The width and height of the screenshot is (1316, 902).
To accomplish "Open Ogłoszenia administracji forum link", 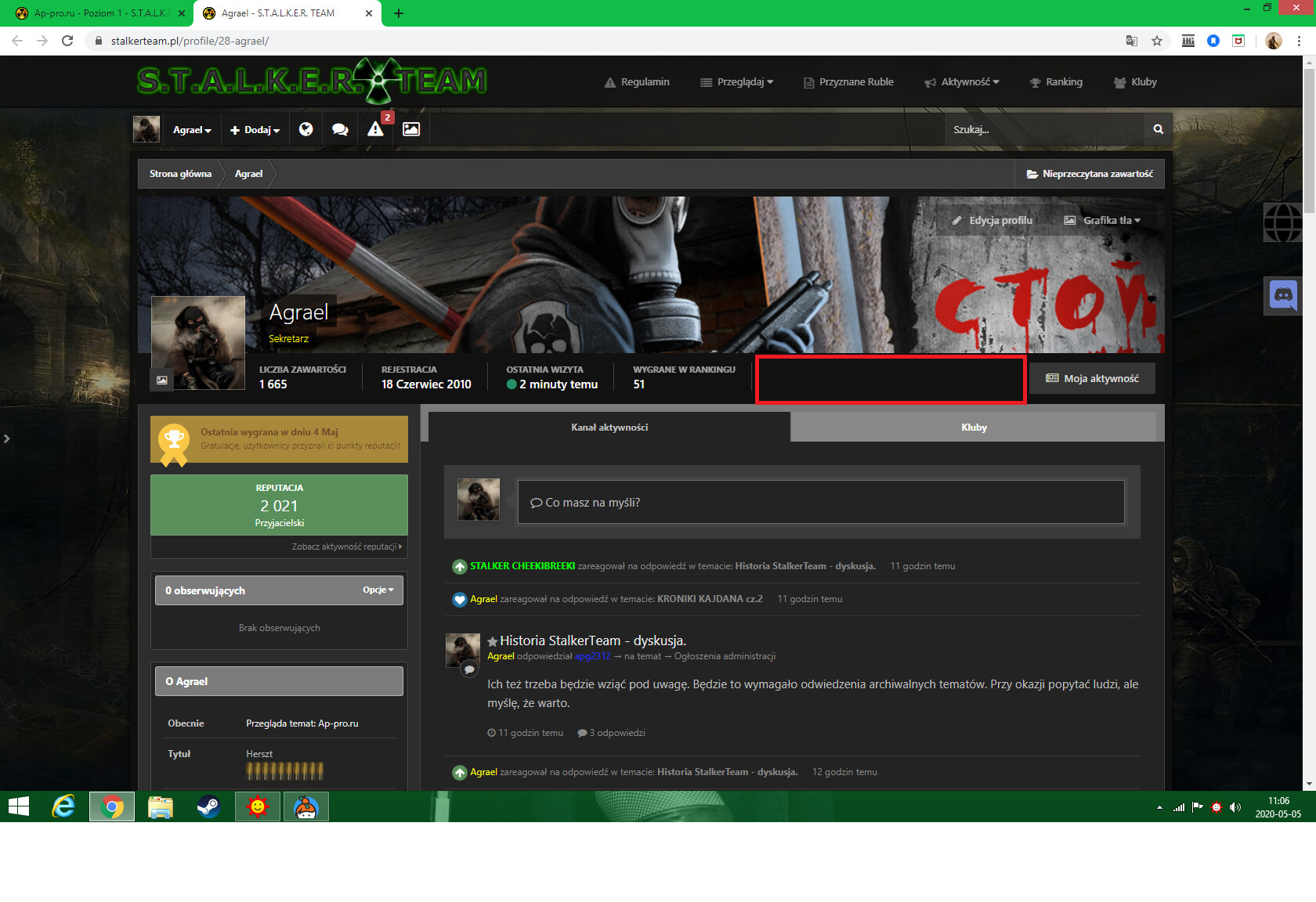I will pos(725,656).
